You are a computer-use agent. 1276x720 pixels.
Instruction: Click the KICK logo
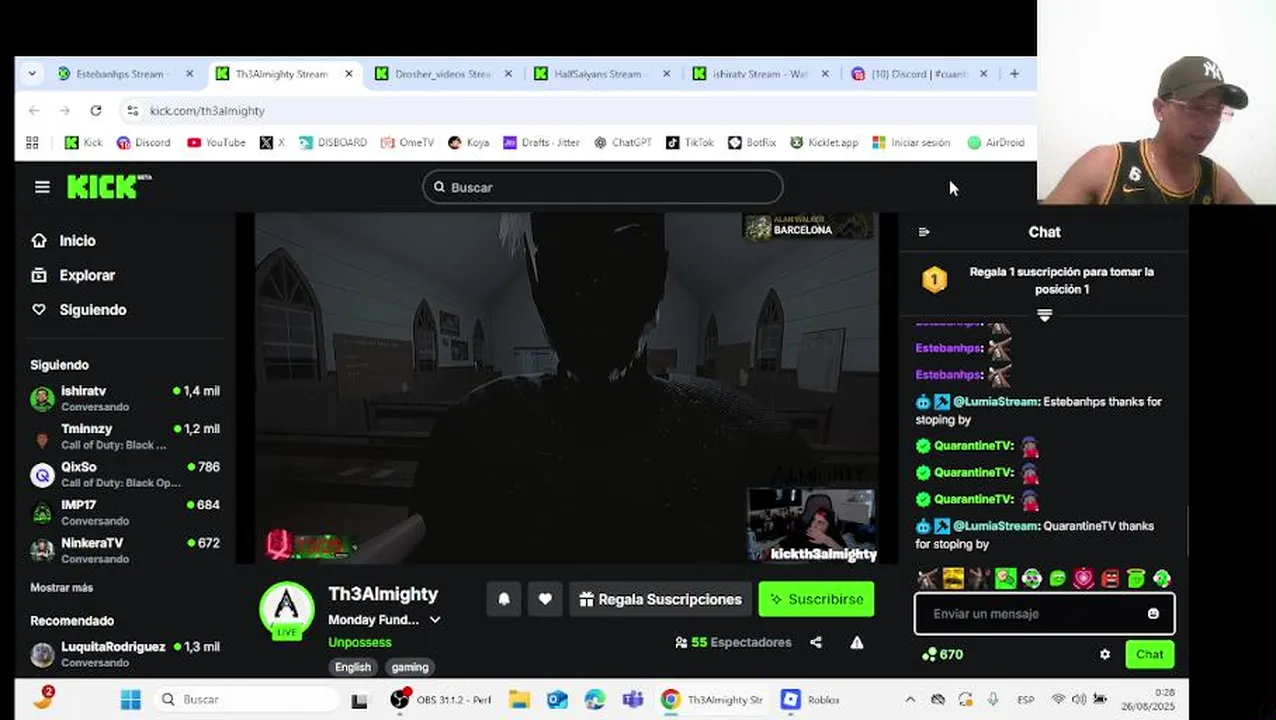click(109, 186)
